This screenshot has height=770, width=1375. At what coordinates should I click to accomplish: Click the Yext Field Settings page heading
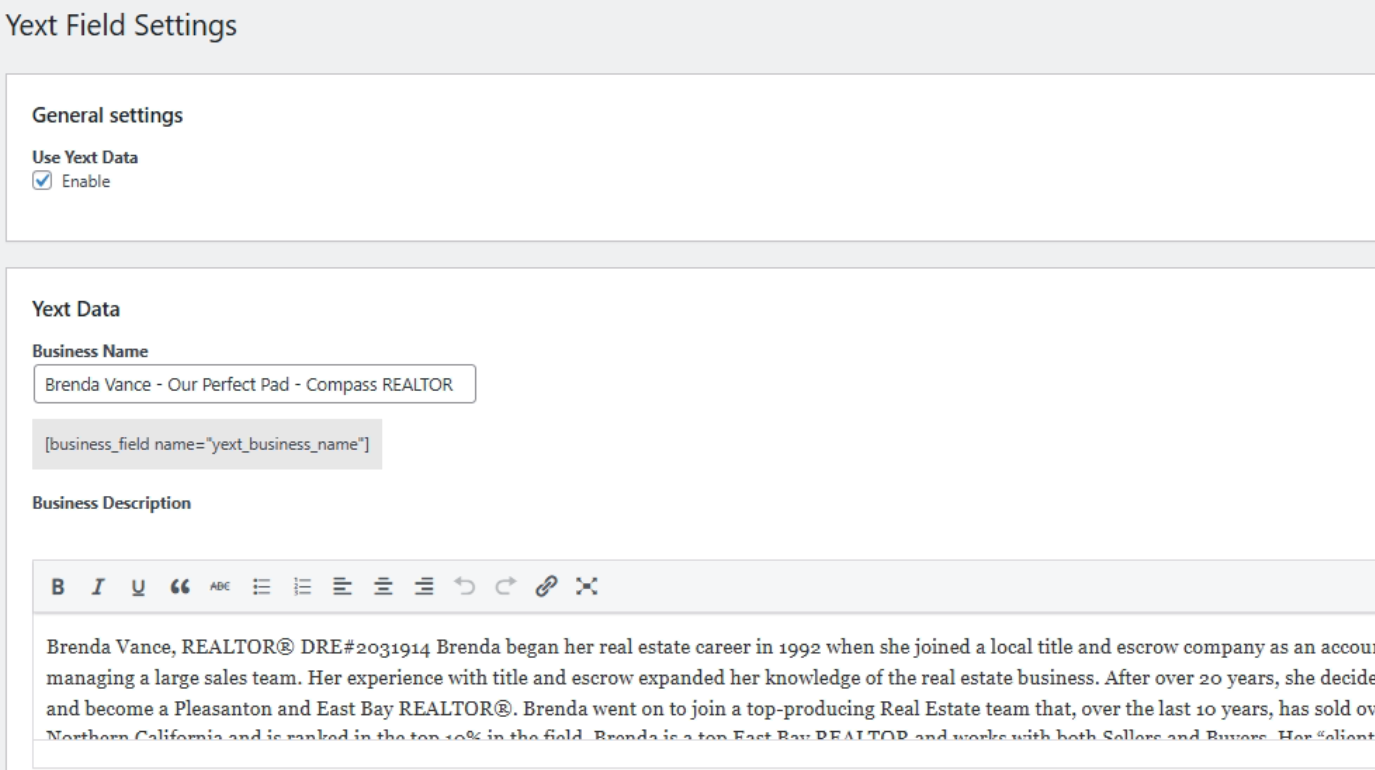(x=121, y=27)
